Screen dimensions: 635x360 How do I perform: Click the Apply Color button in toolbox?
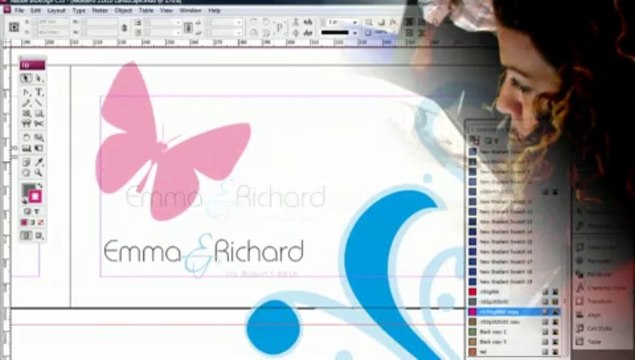(24, 222)
